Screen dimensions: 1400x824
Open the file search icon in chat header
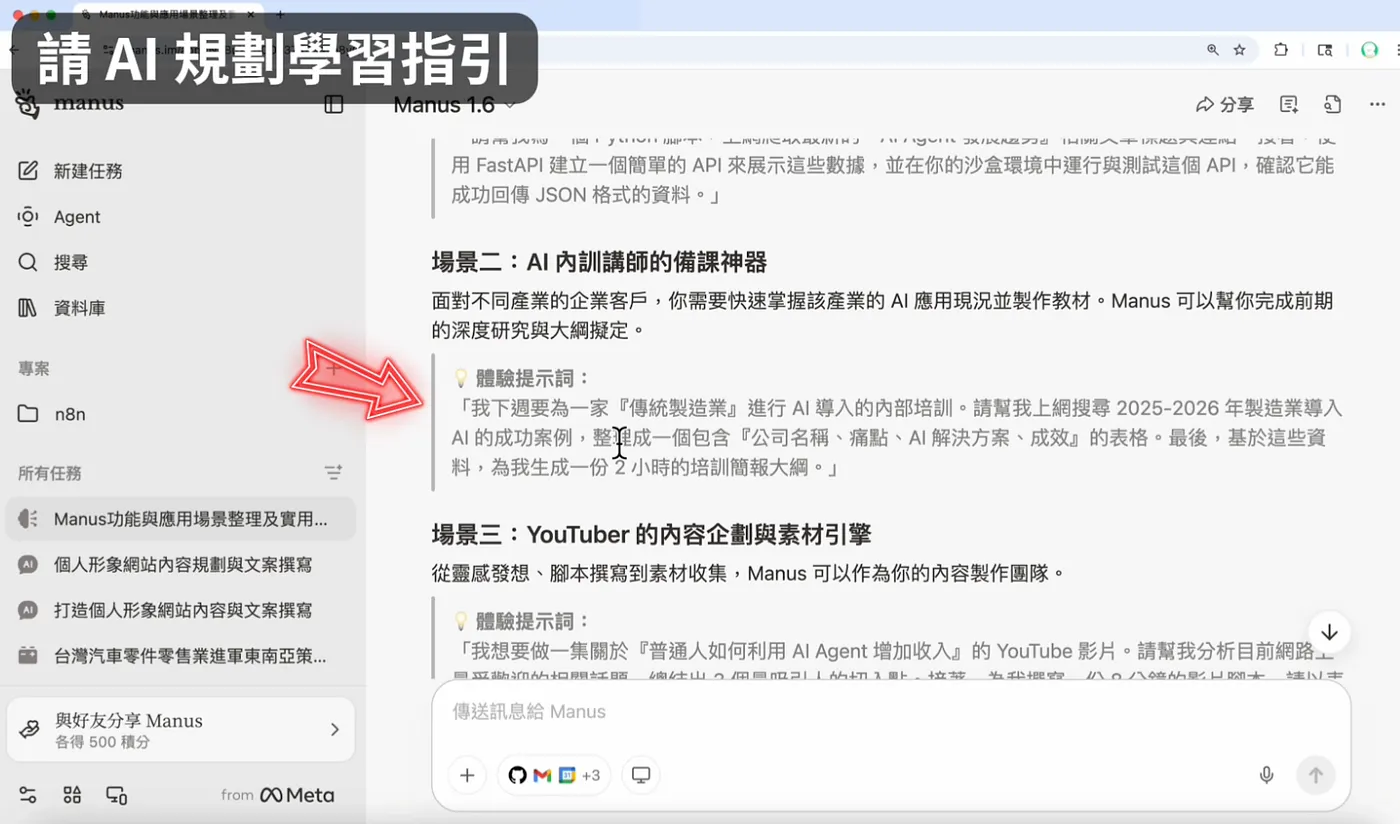pyautogui.click(x=1332, y=104)
